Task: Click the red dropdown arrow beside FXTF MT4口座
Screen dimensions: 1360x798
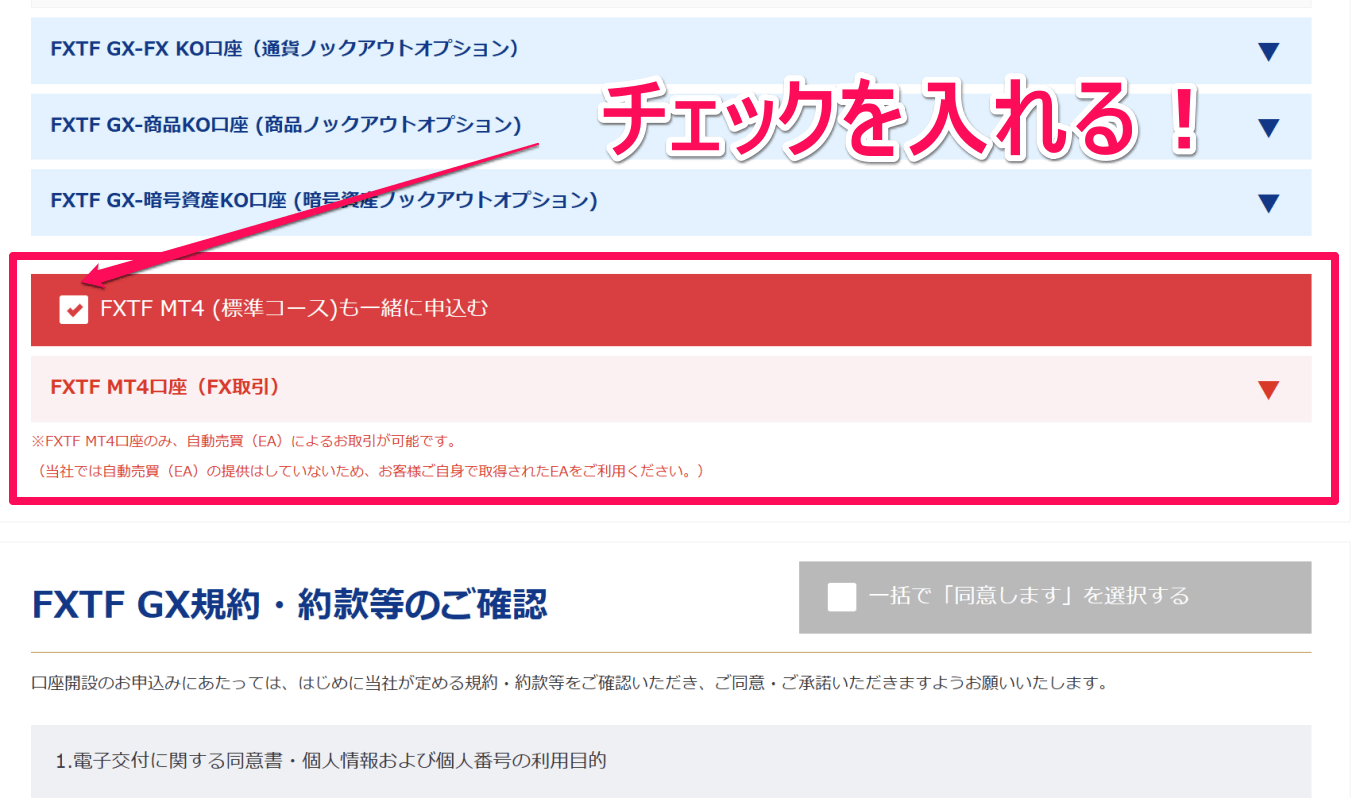Action: coord(1268,389)
